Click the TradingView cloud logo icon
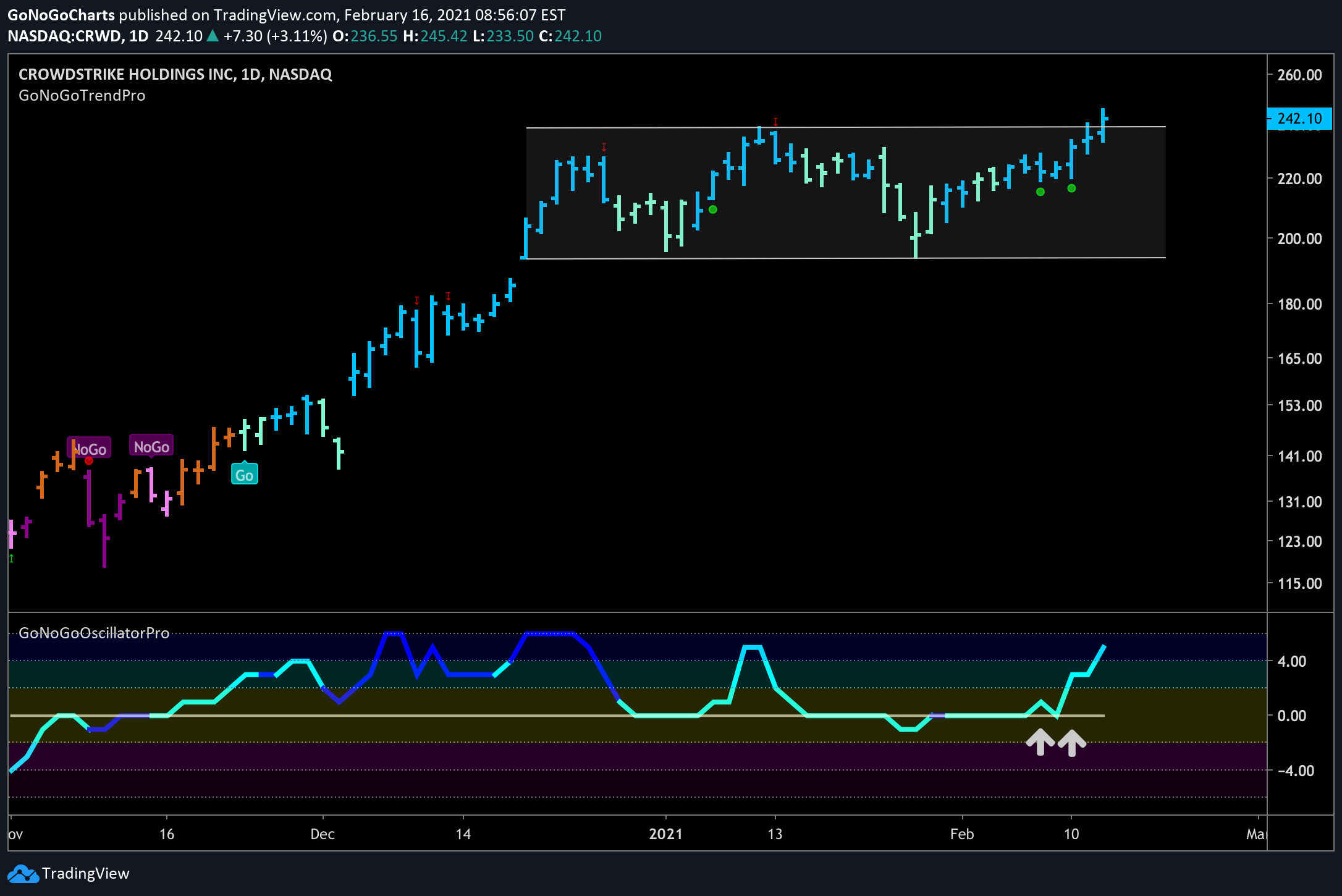 pyautogui.click(x=22, y=874)
